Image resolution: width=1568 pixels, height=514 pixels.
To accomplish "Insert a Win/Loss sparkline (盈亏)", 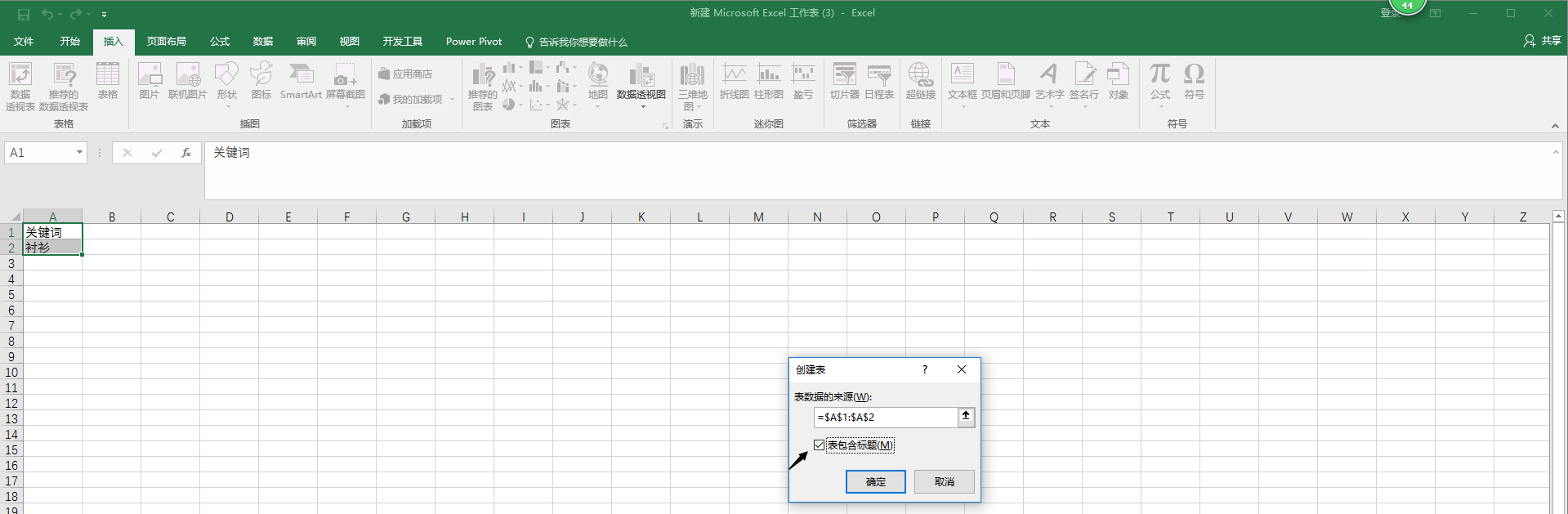I will tap(803, 81).
